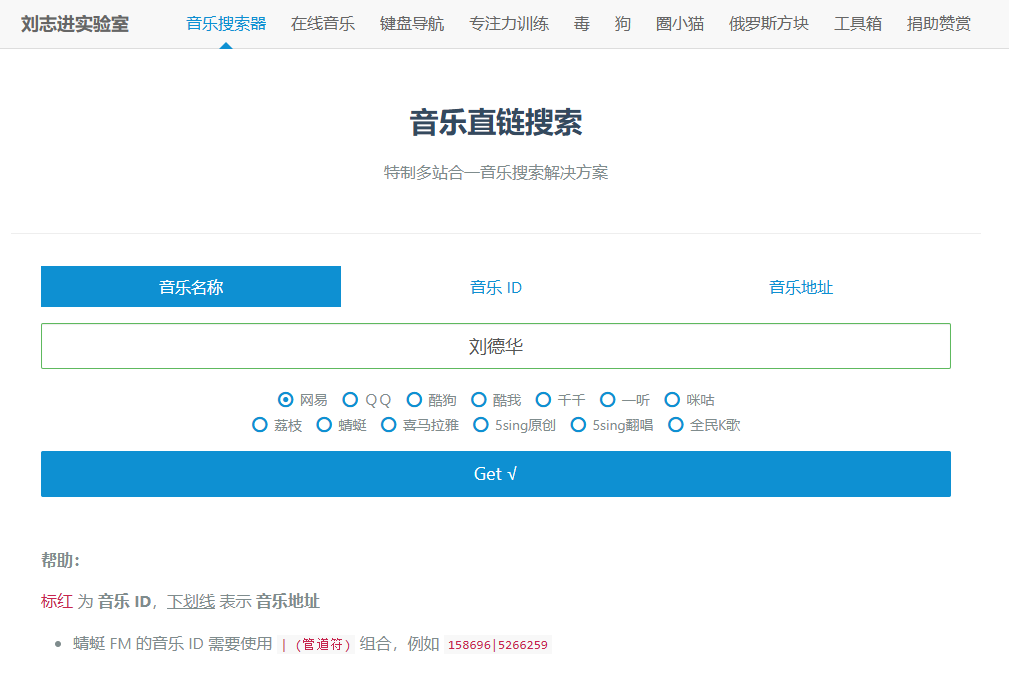Image resolution: width=1009 pixels, height=673 pixels.
Task: Switch to the 音乐 ID tab
Action: tap(496, 287)
